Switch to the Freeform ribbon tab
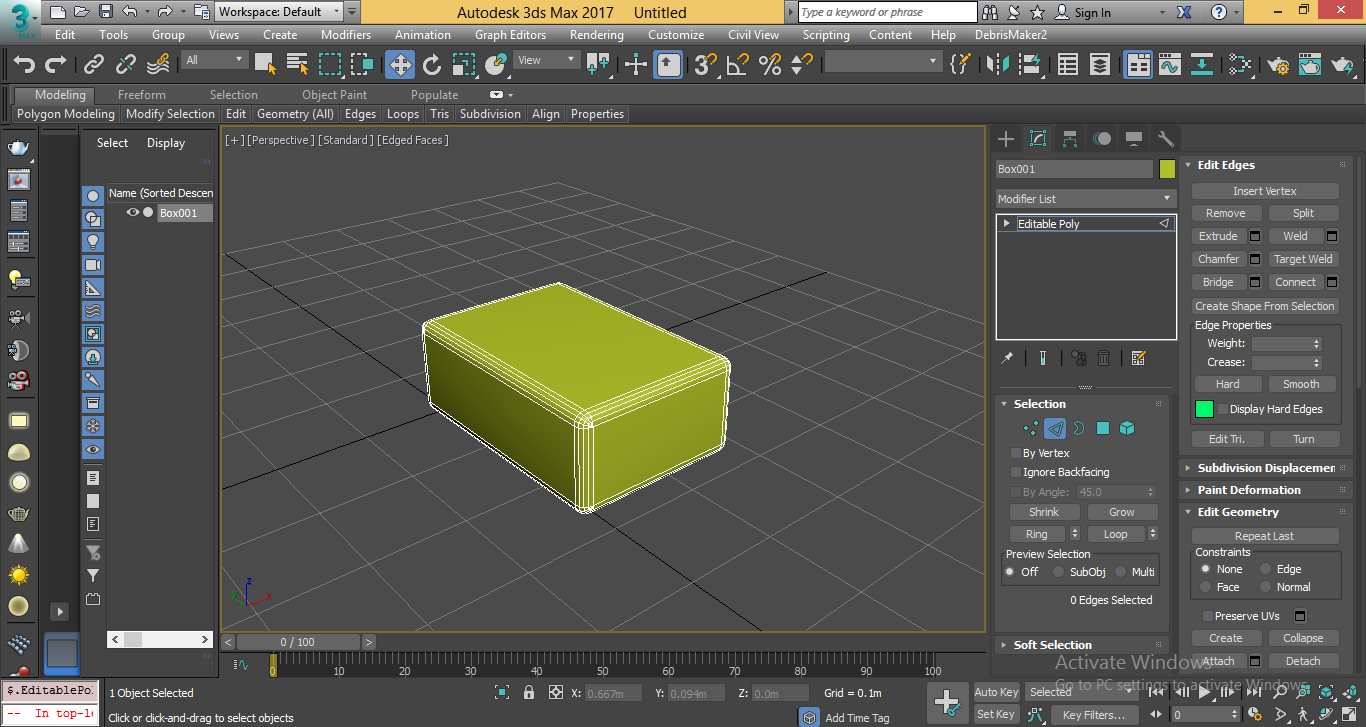Viewport: 1366px width, 727px height. click(x=142, y=95)
